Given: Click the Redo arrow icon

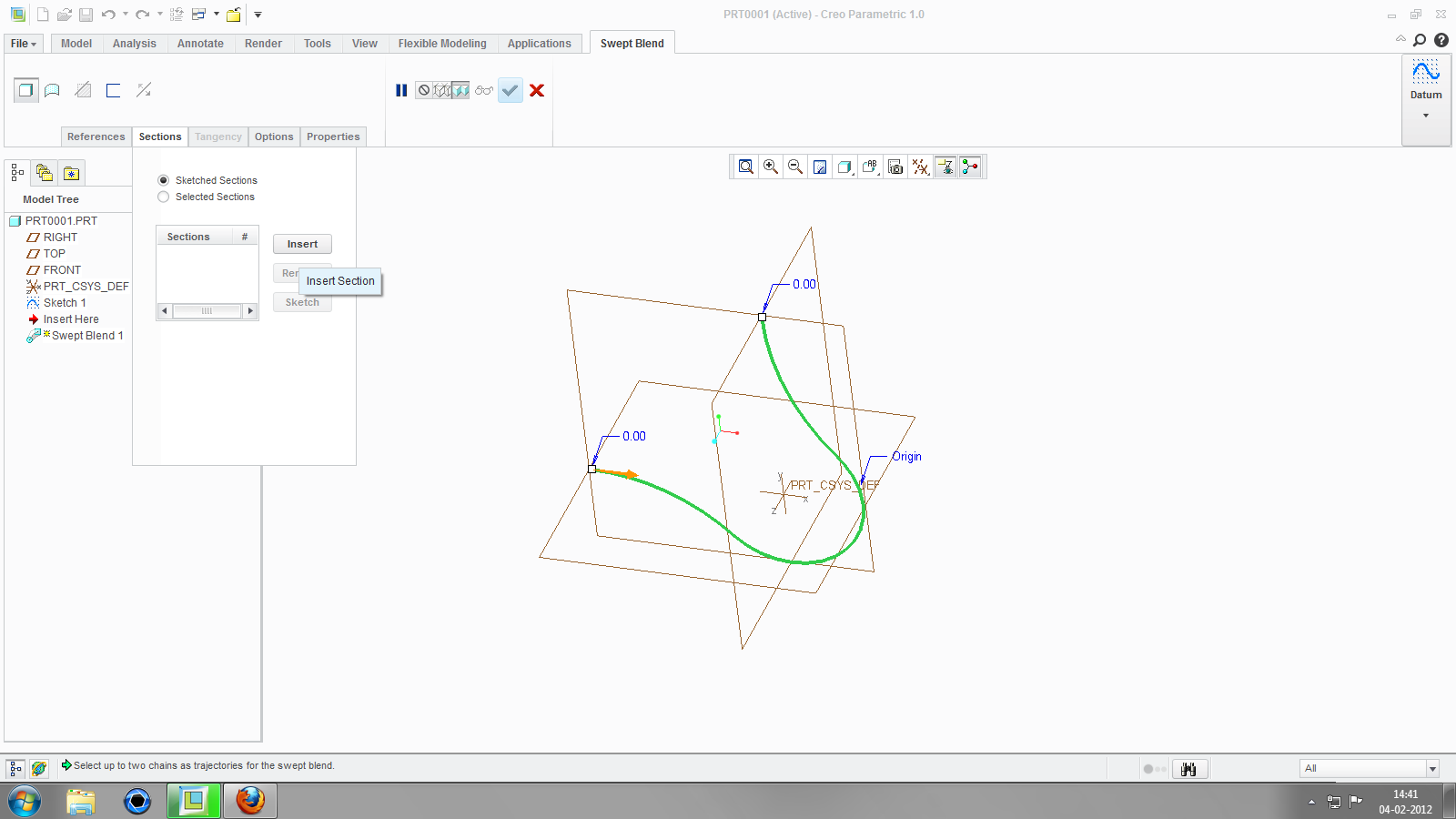Looking at the screenshot, I should pyautogui.click(x=143, y=15).
